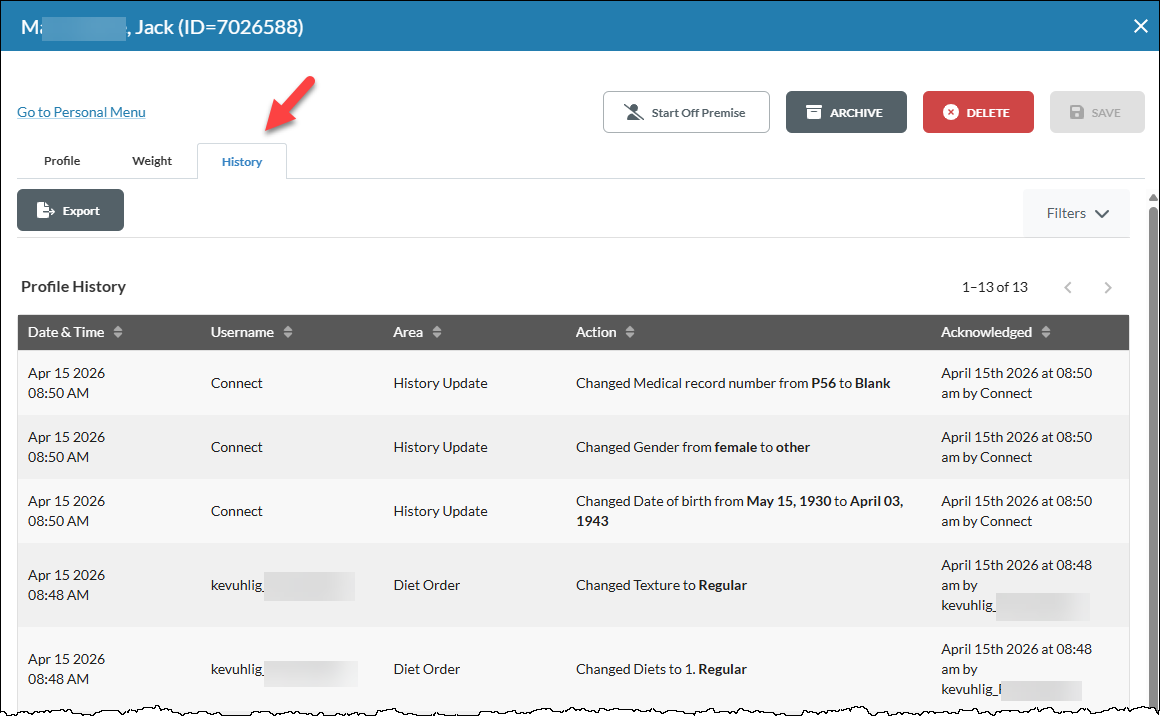Click 'Changed Medical record number' action cell
The height and width of the screenshot is (716, 1160).
[x=732, y=383]
